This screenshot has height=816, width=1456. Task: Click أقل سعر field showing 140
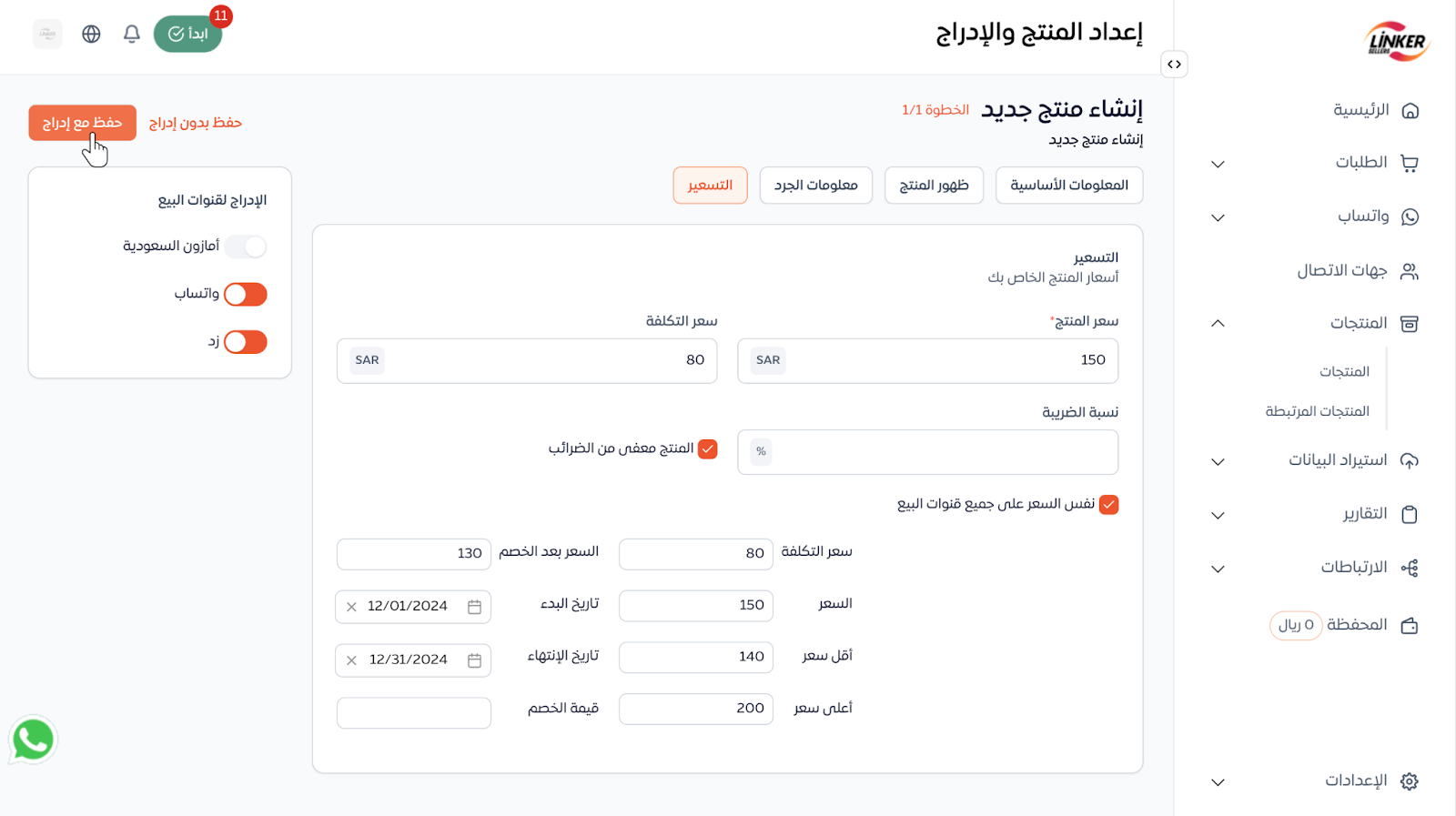click(696, 658)
